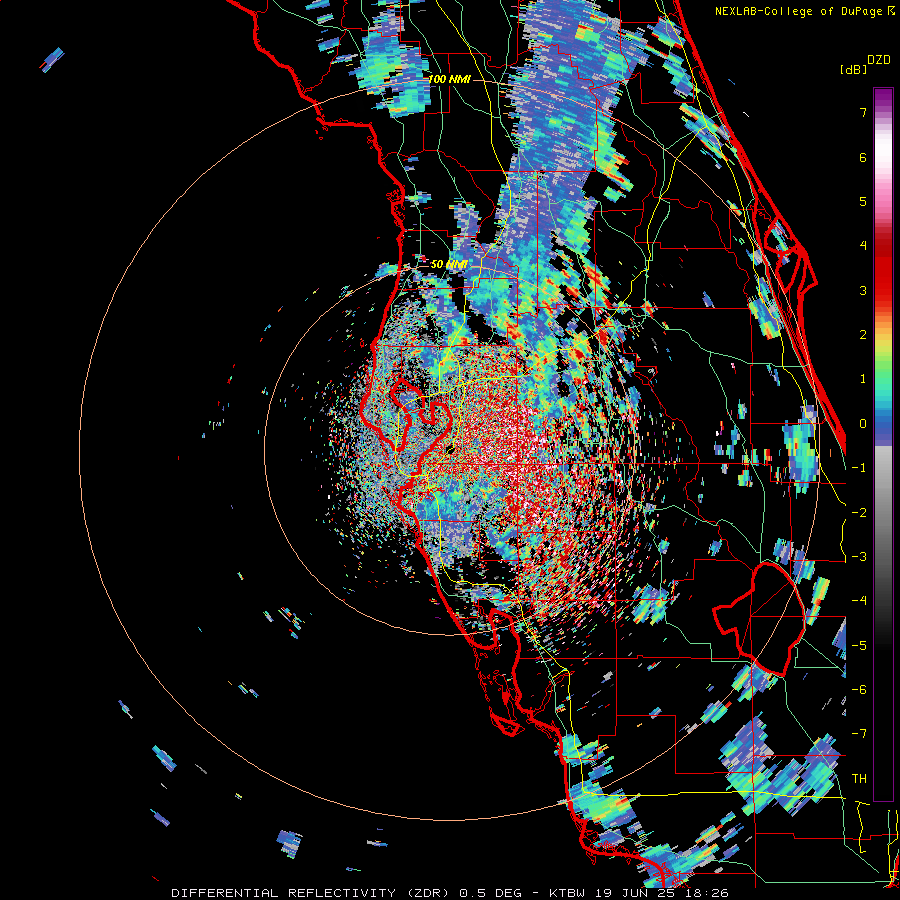This screenshot has height=900, width=900.
Task: Click the 2 value on color scale
Action: coord(863,334)
